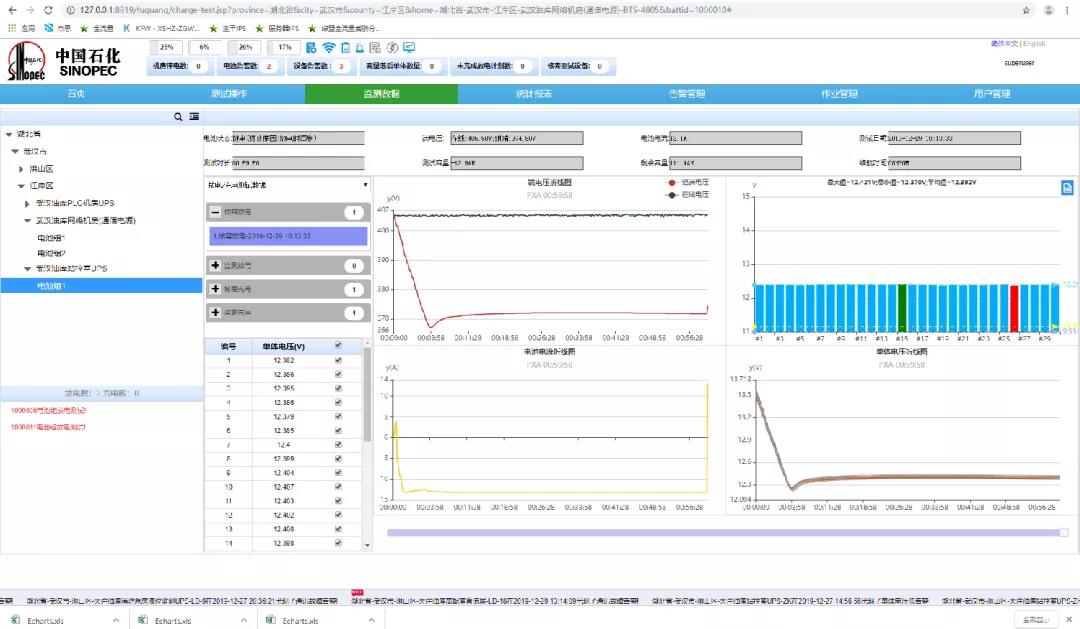Export bar chart with the save icon

(1067, 188)
